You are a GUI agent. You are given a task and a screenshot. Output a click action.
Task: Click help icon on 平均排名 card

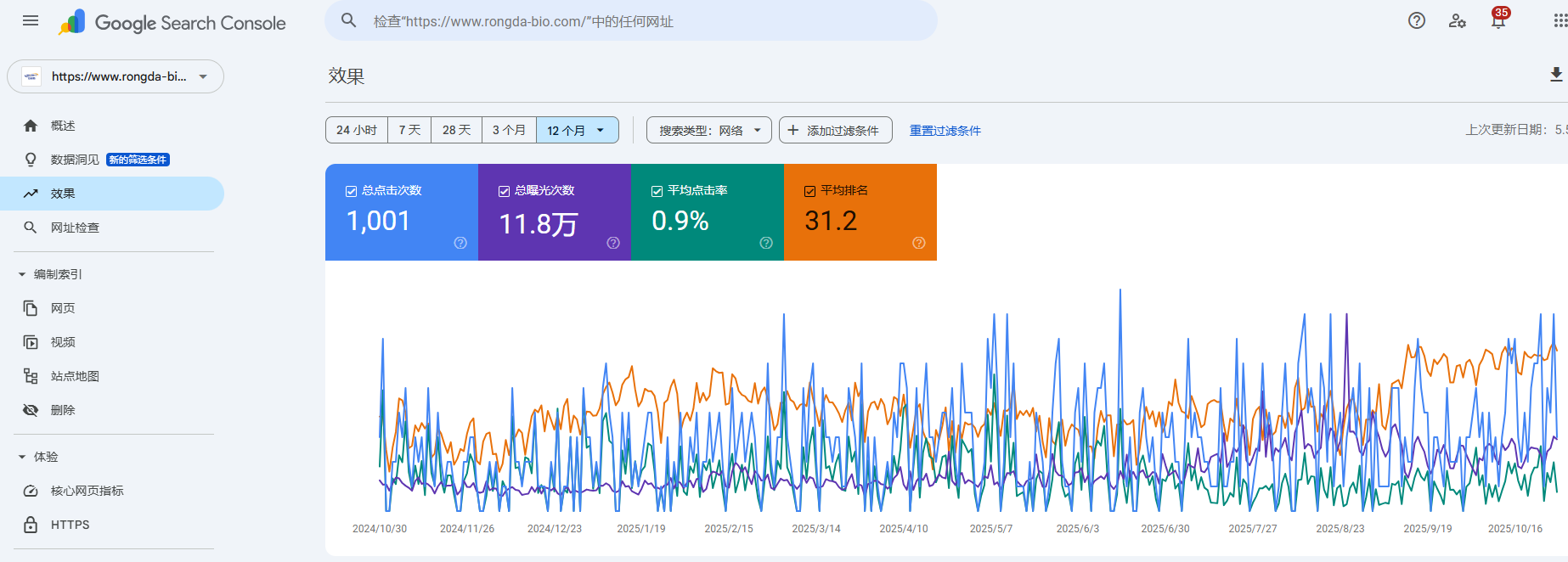918,243
